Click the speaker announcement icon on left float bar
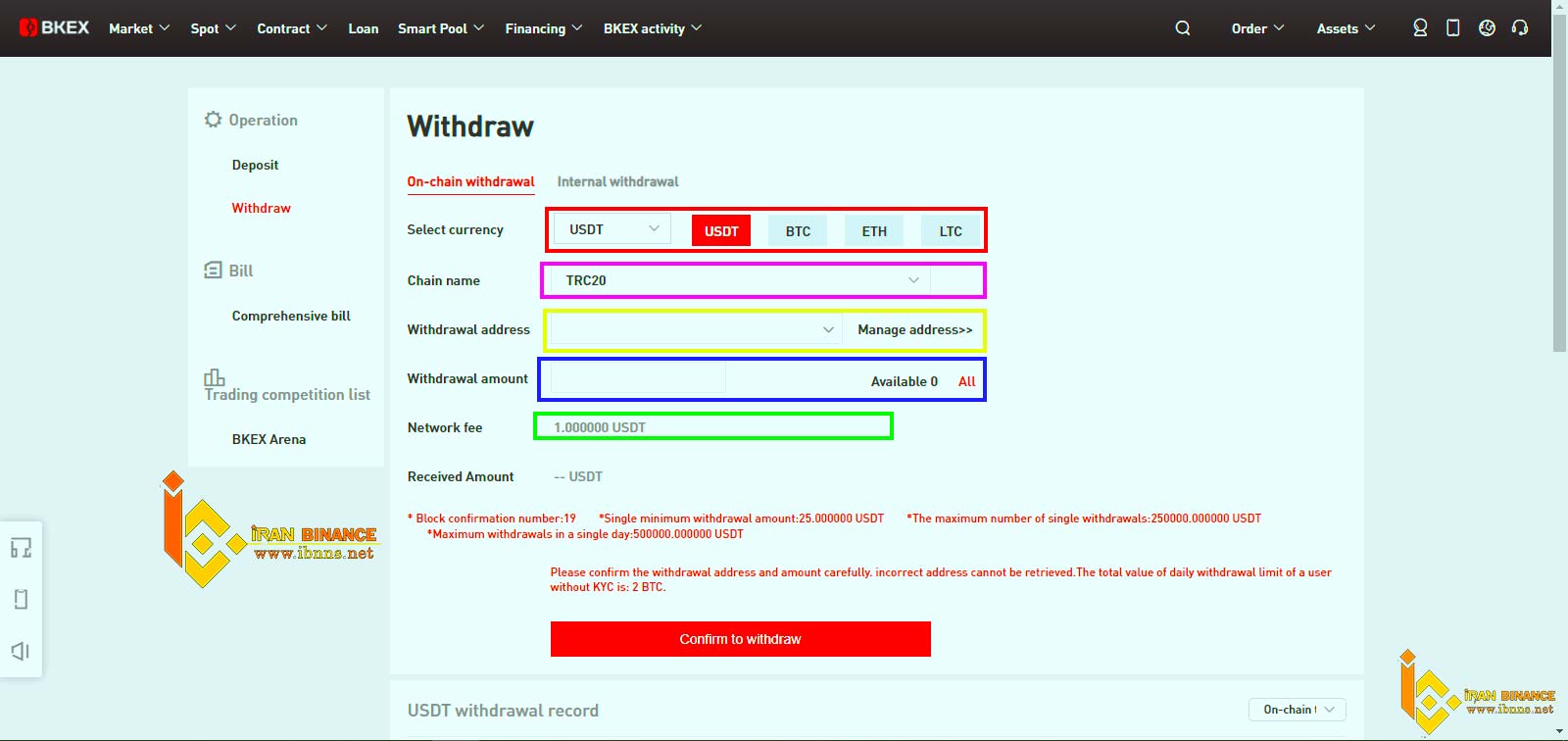 [21, 651]
